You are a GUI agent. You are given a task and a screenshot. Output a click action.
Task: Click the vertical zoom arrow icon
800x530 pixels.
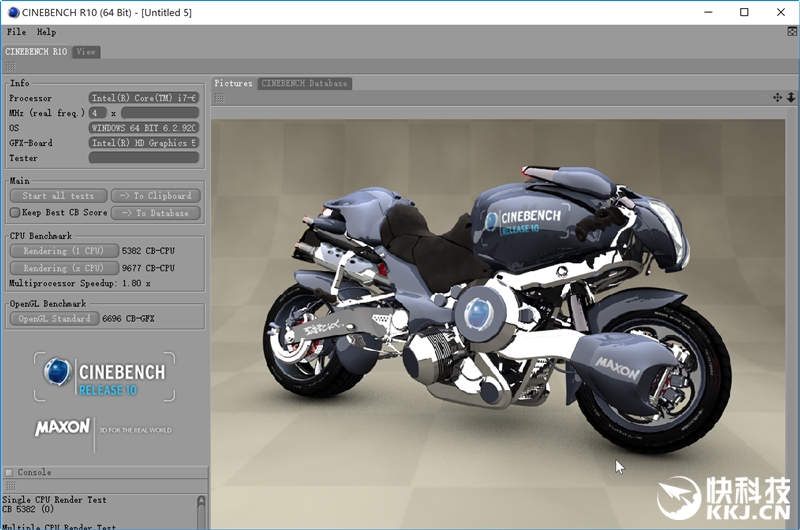tap(791, 97)
